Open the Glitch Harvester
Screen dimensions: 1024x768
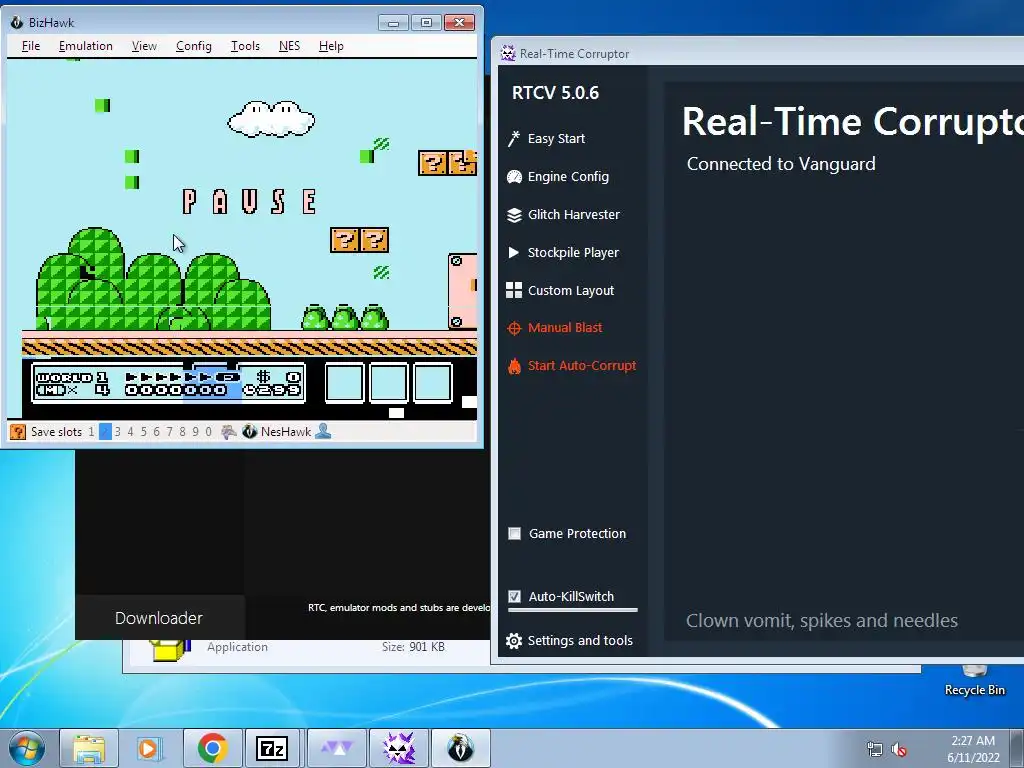pyautogui.click(x=573, y=214)
